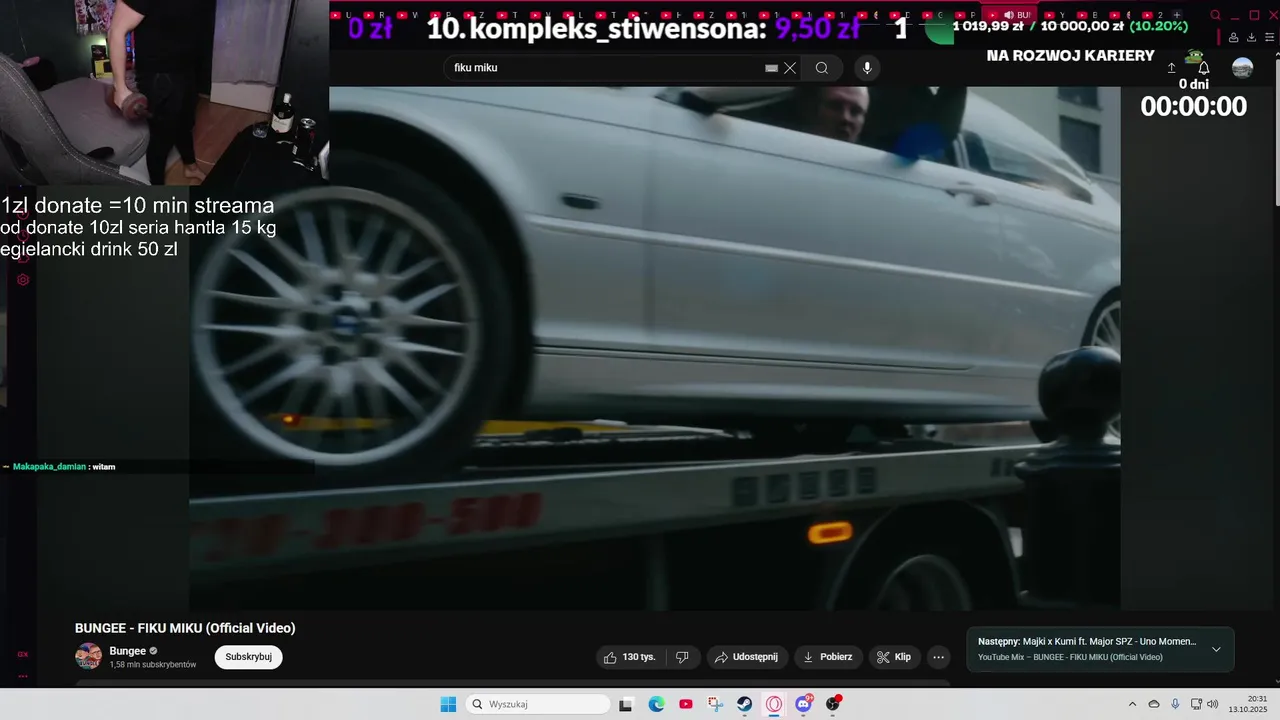Image resolution: width=1280 pixels, height=720 pixels.
Task: Open Task View on the taskbar
Action: click(x=626, y=704)
